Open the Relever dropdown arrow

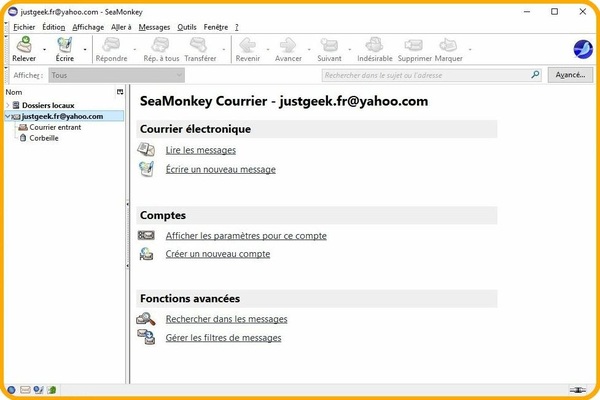tap(44, 49)
